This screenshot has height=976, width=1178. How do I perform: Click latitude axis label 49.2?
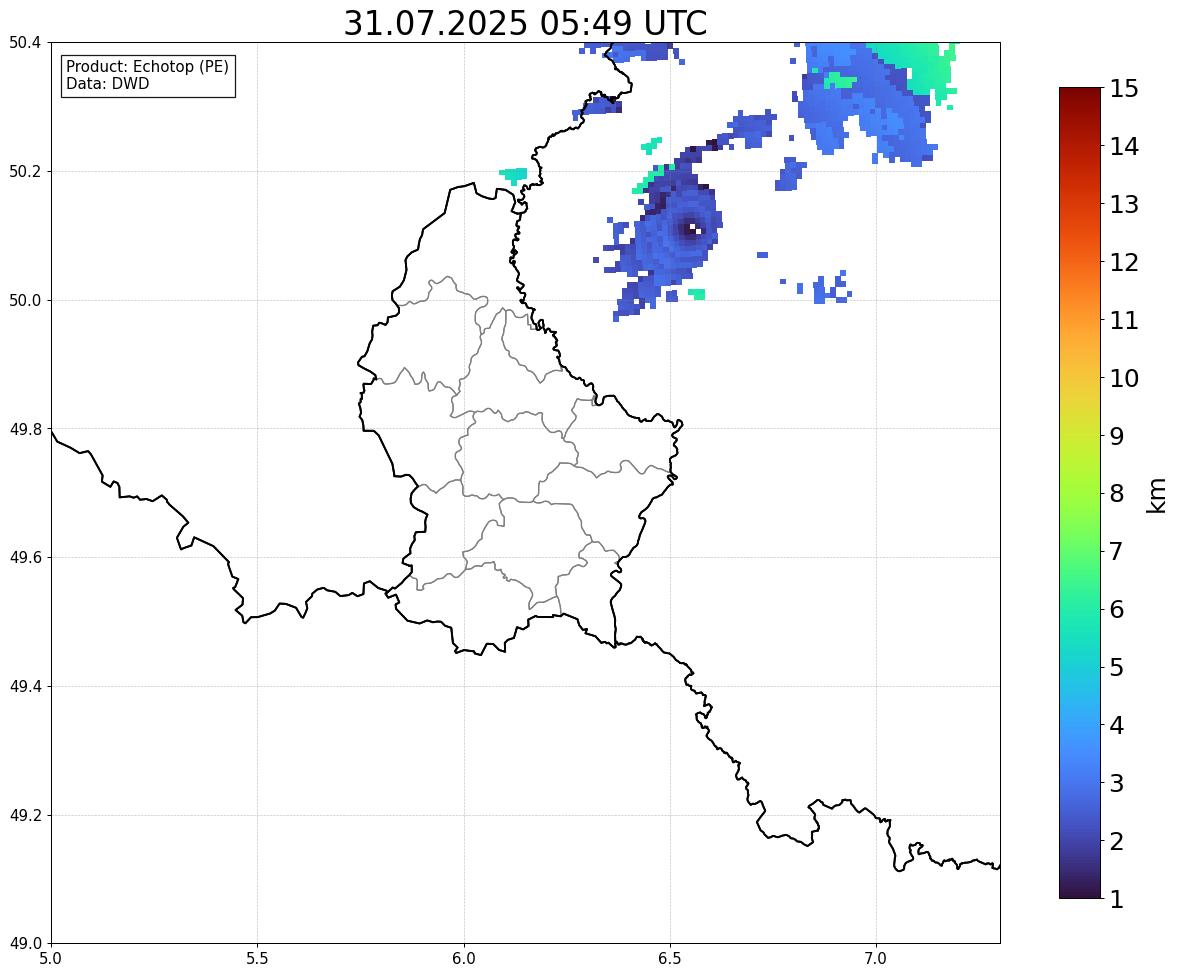pyautogui.click(x=26, y=815)
